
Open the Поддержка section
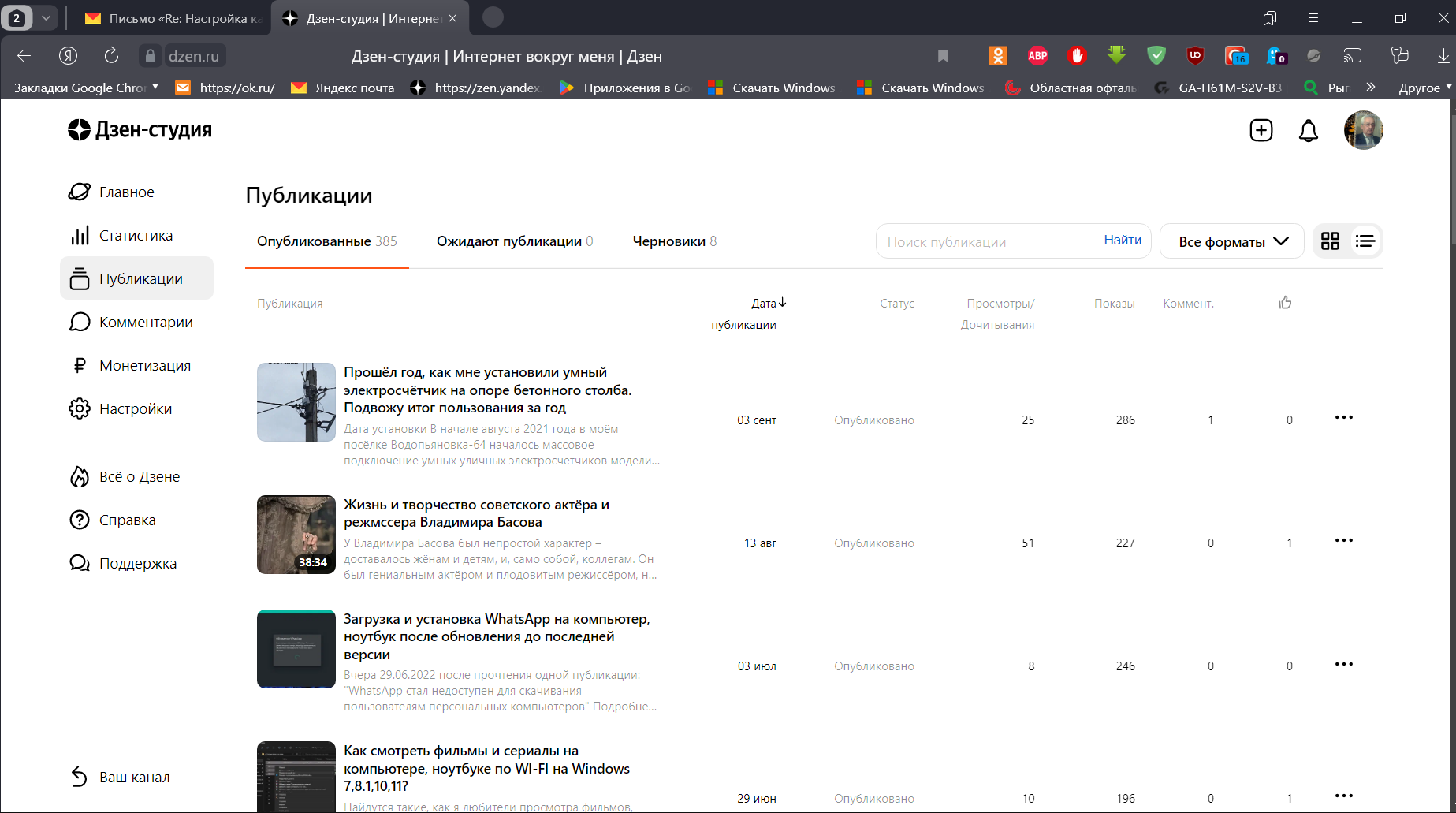(x=138, y=563)
